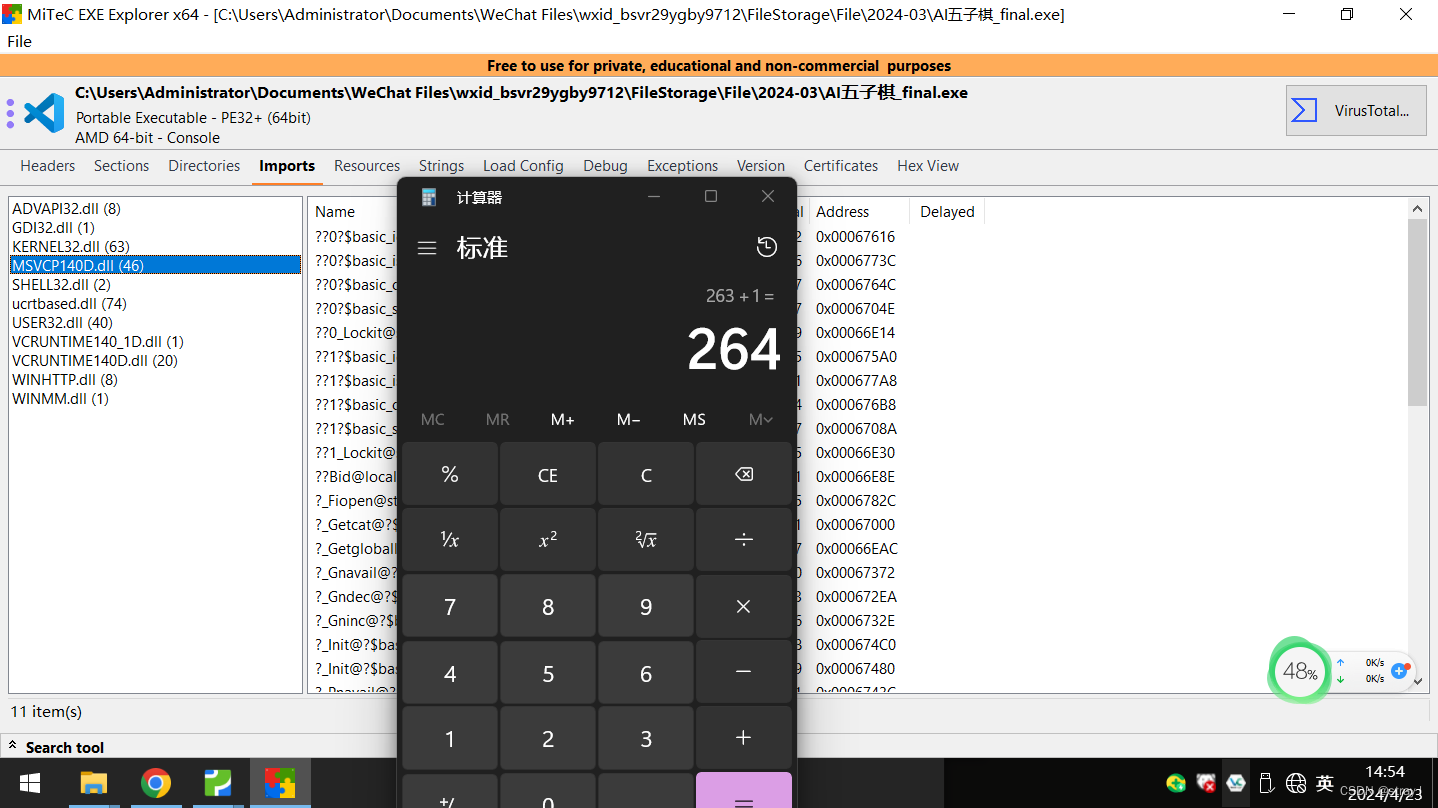Select VCRUNTIME140D.dll (20) in import list
Screen dimensions: 1438x808
tap(95, 361)
